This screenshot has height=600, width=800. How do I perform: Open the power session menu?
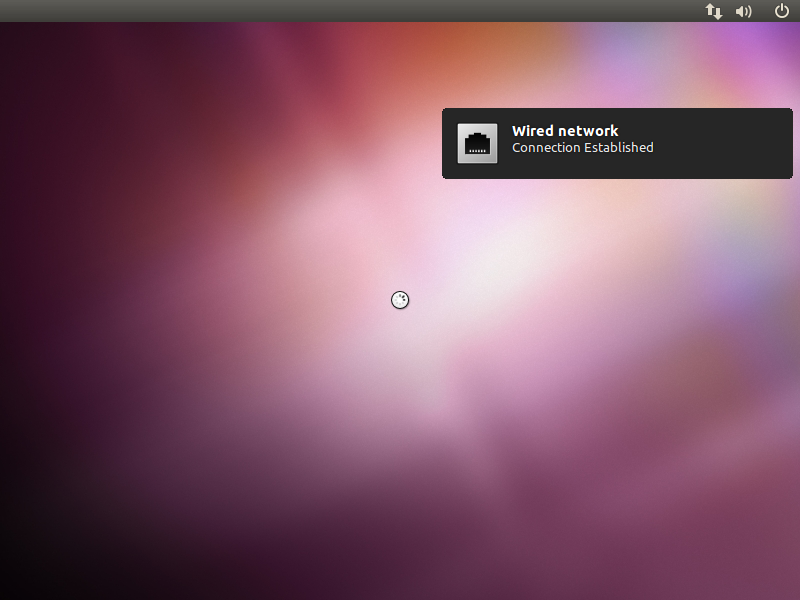click(x=782, y=11)
